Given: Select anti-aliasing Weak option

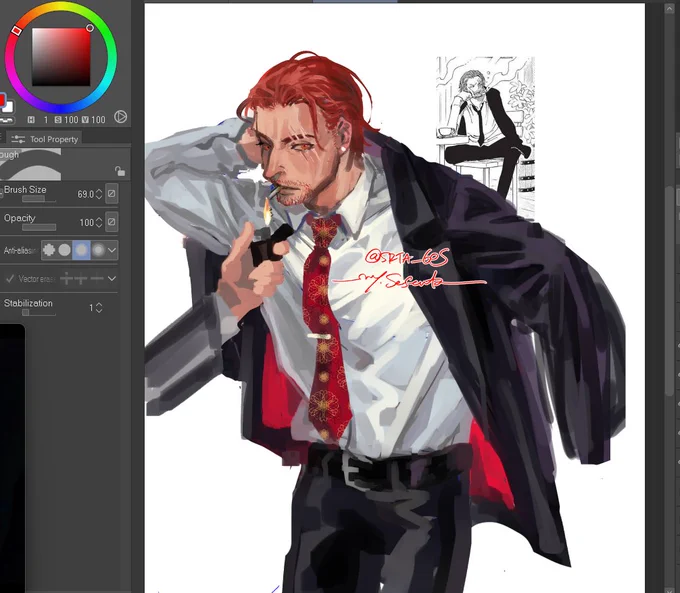Looking at the screenshot, I should click(65, 250).
